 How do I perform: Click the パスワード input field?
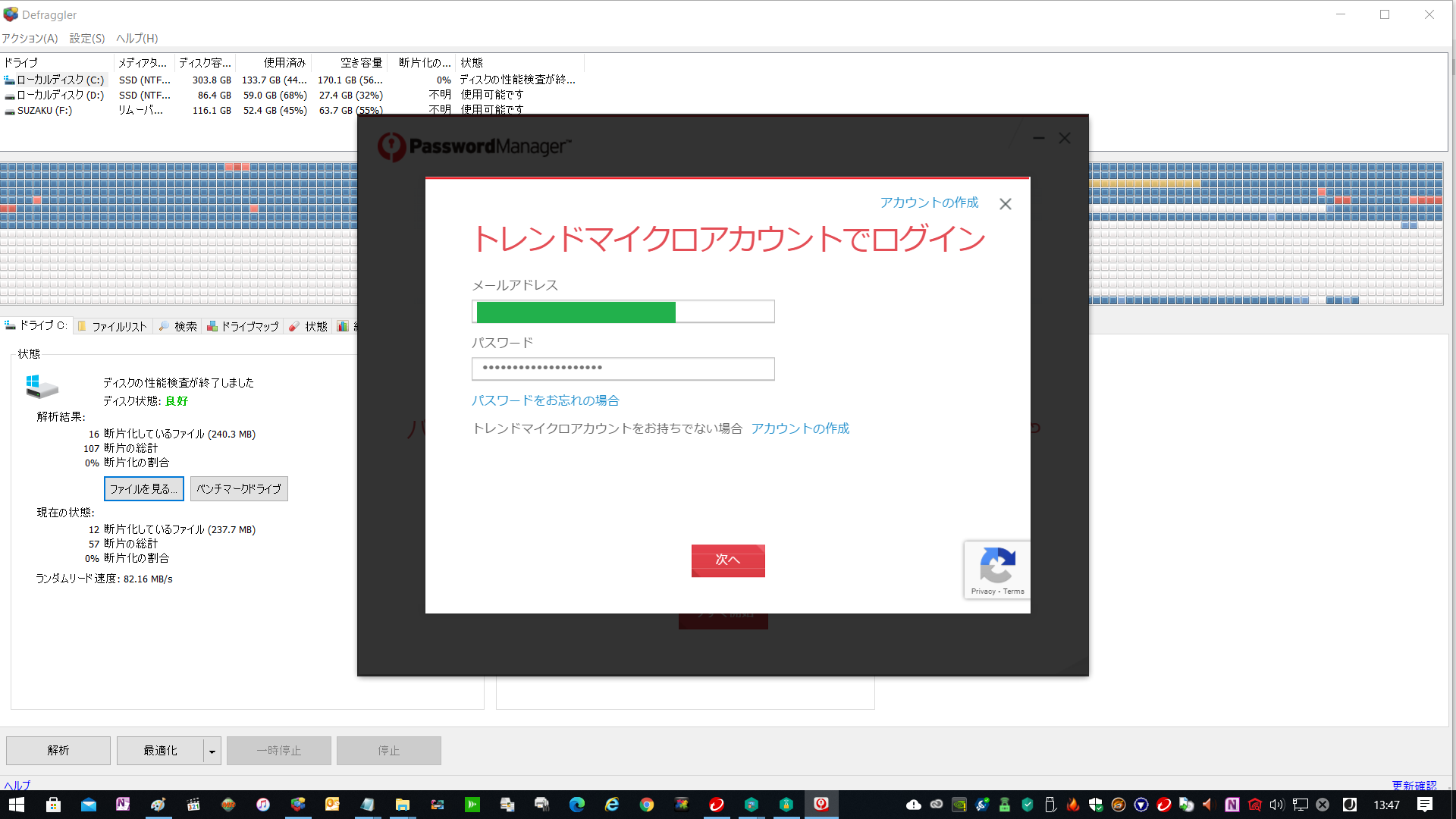tap(623, 369)
